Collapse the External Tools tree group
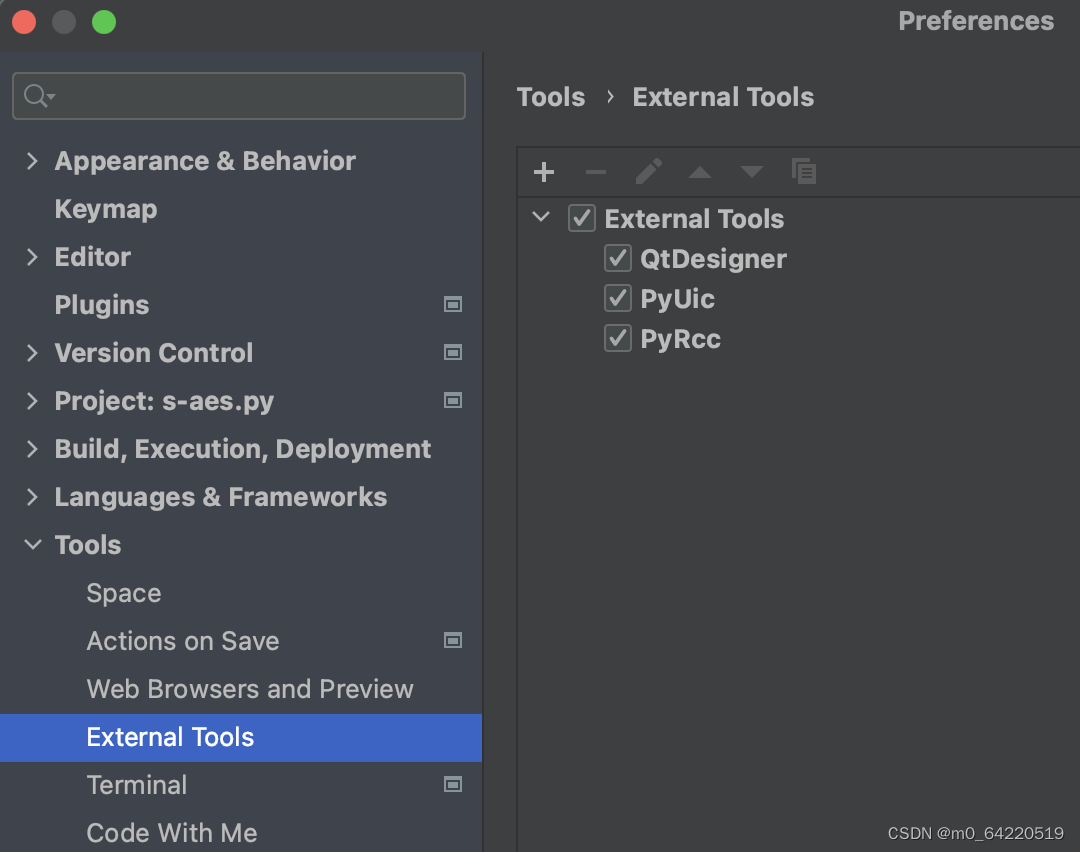 pyautogui.click(x=542, y=218)
